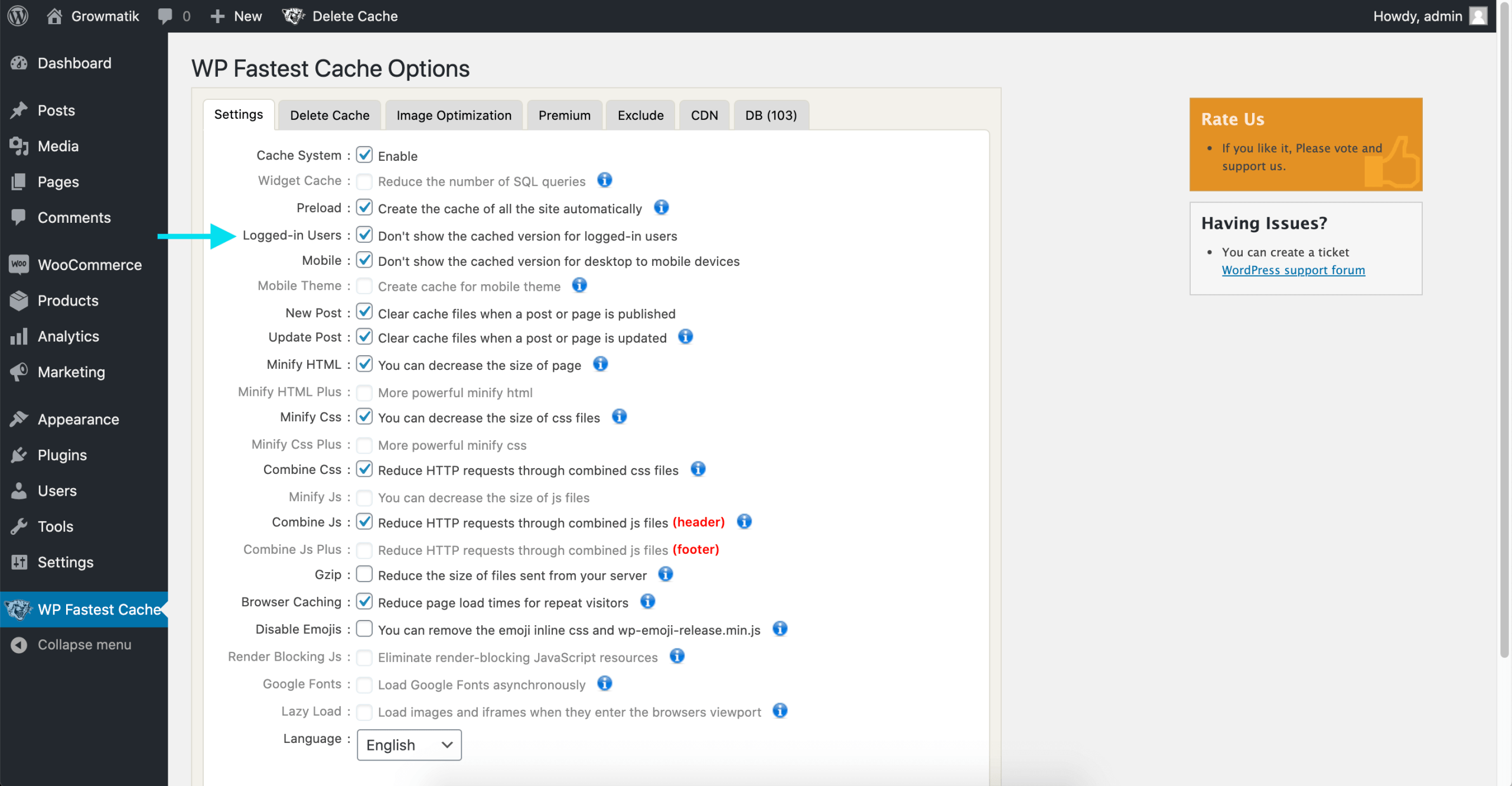Open the New dropdown in the admin bar

click(235, 16)
